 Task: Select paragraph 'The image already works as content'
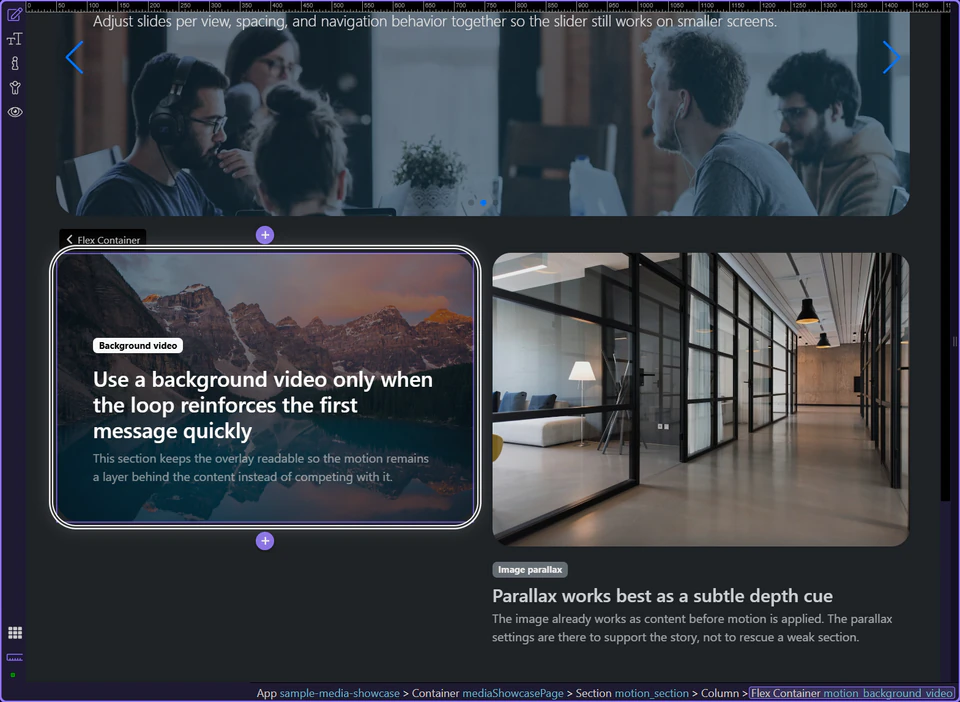(x=692, y=628)
